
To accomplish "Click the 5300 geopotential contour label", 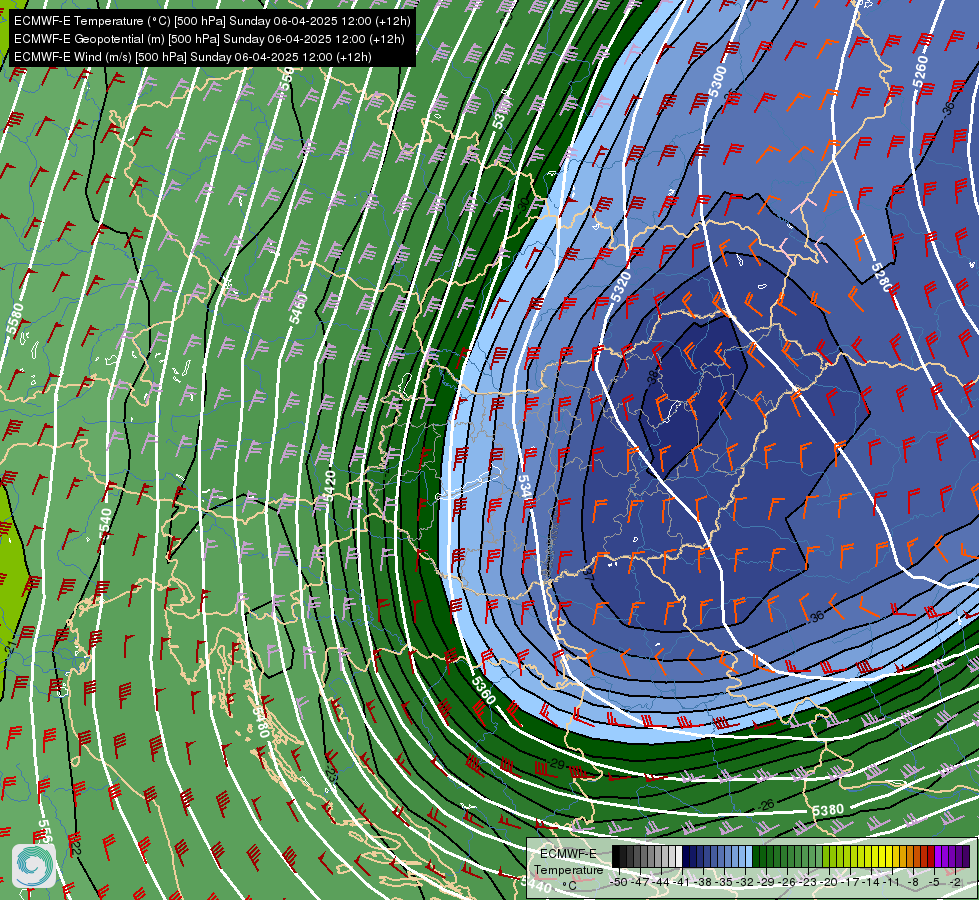I will point(718,82).
